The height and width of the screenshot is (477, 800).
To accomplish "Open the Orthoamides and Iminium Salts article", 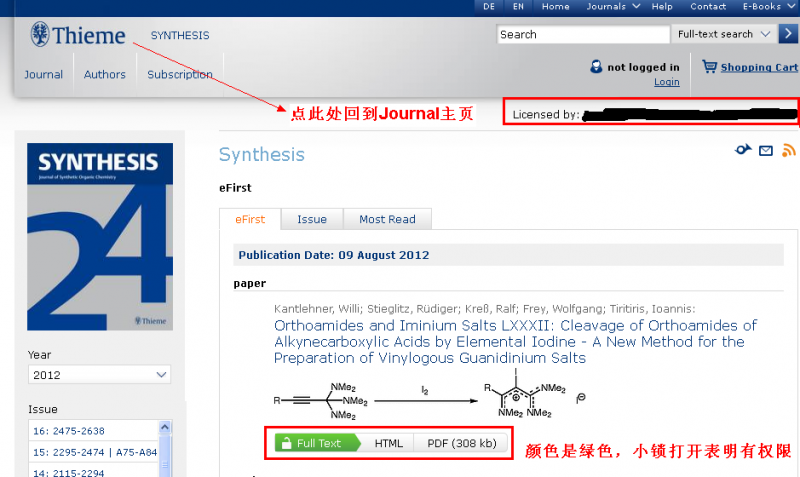I will click(x=515, y=342).
